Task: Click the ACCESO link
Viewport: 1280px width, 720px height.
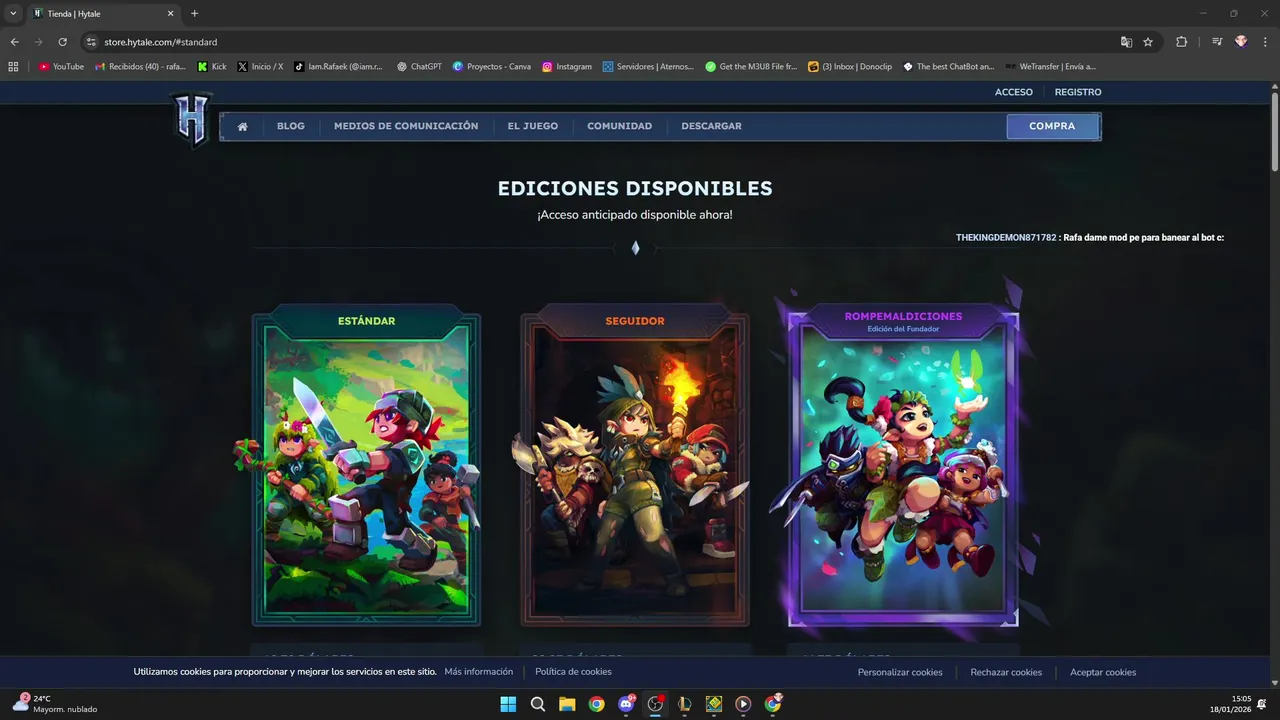Action: coord(1014,92)
